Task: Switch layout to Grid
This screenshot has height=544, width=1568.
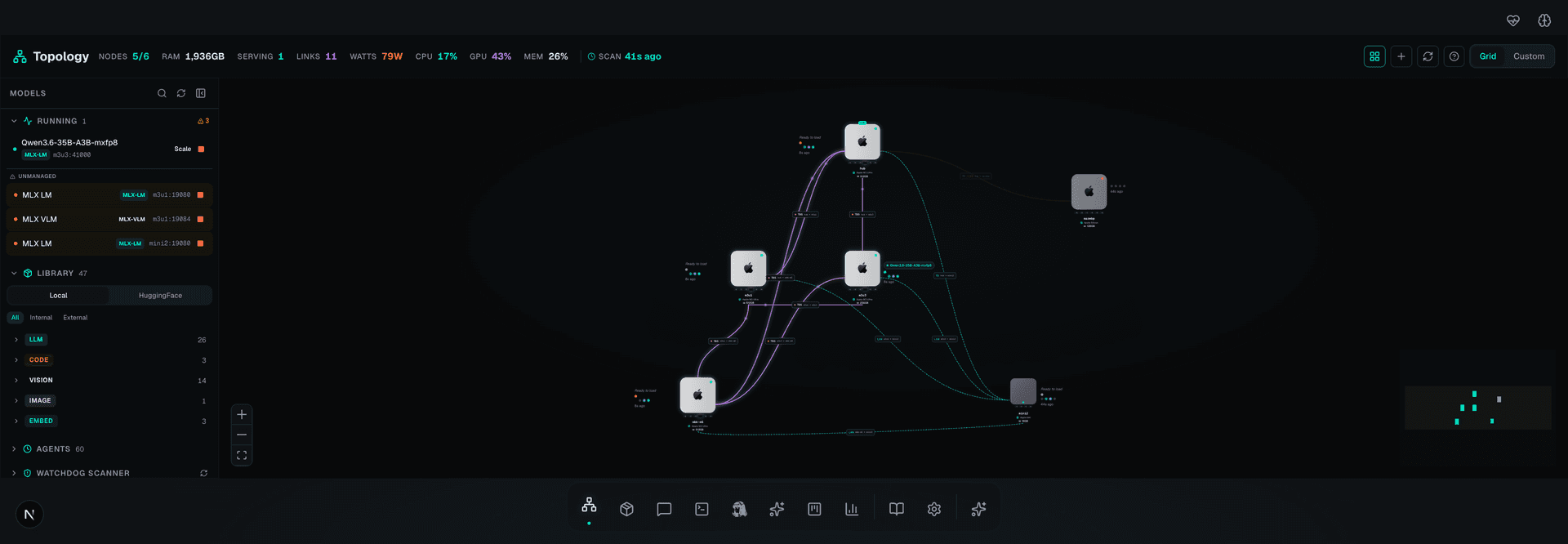Action: 1488,56
